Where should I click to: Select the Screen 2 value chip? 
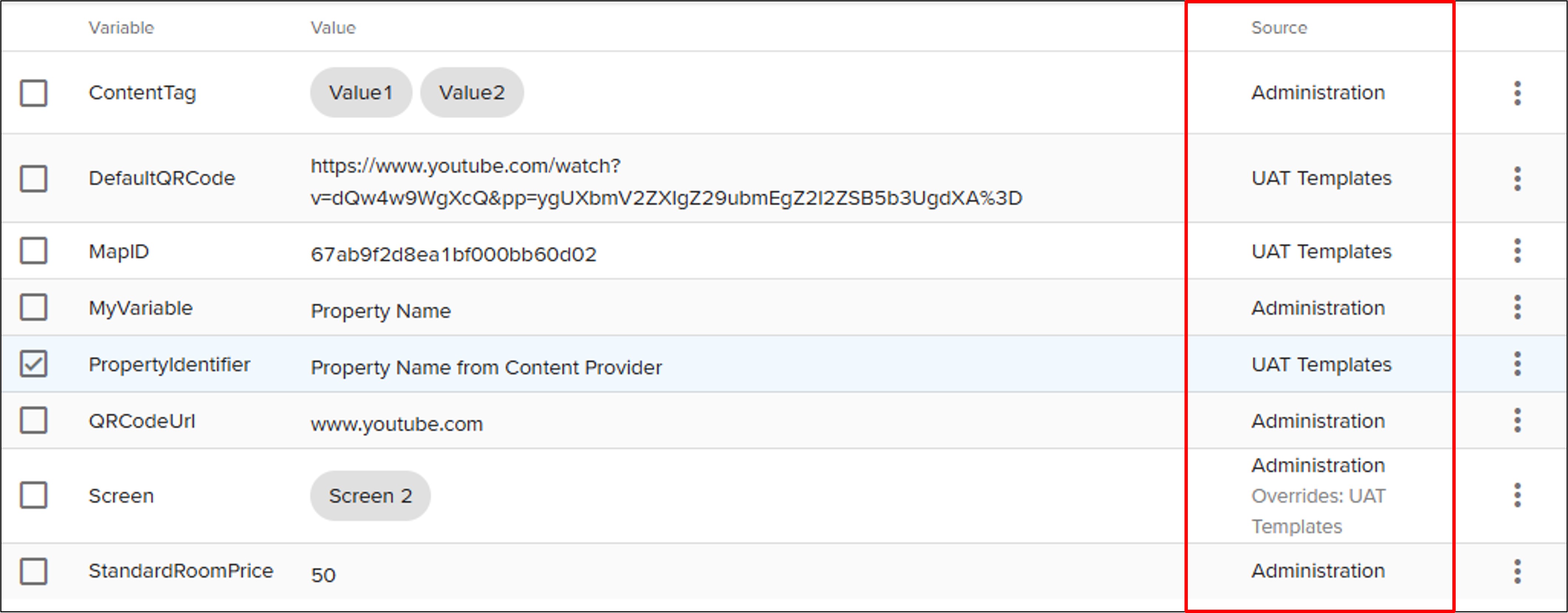(x=370, y=496)
